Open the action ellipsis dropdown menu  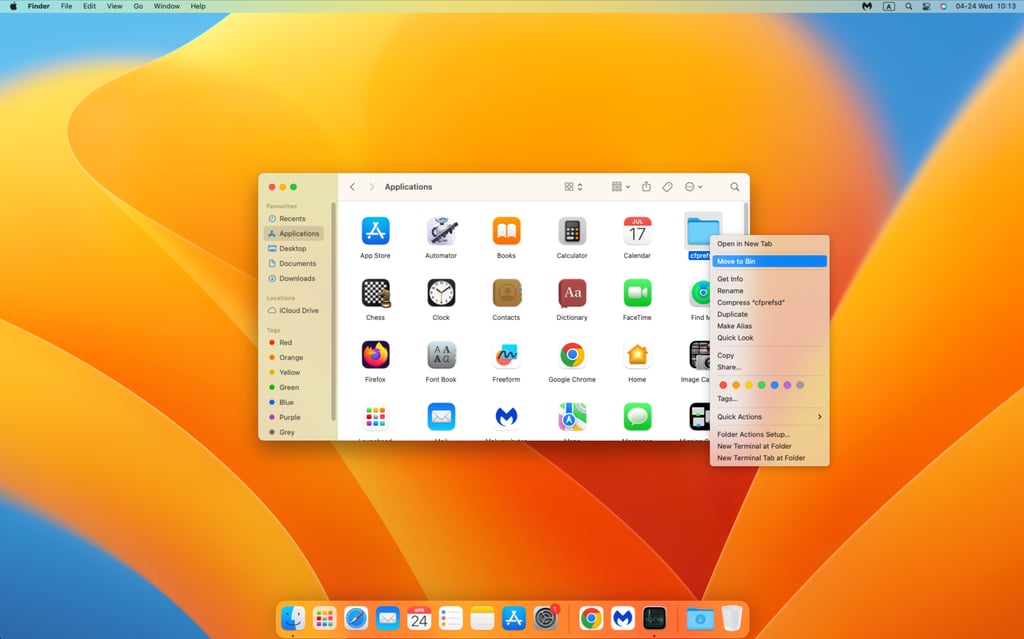point(694,187)
